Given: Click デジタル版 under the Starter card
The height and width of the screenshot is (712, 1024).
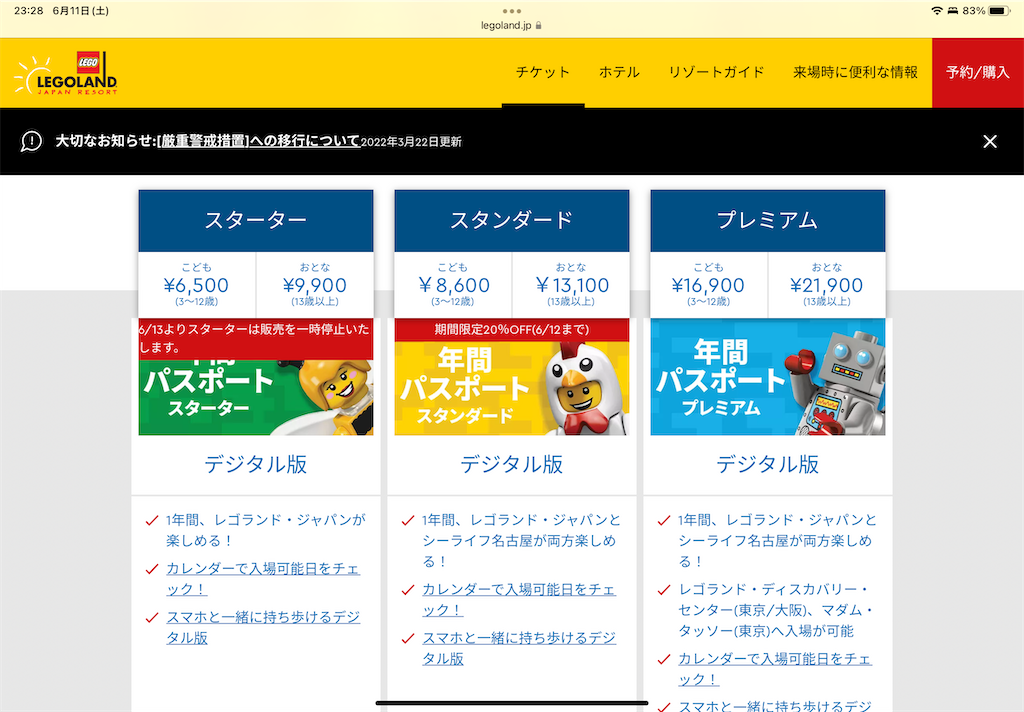Looking at the screenshot, I should tap(255, 464).
